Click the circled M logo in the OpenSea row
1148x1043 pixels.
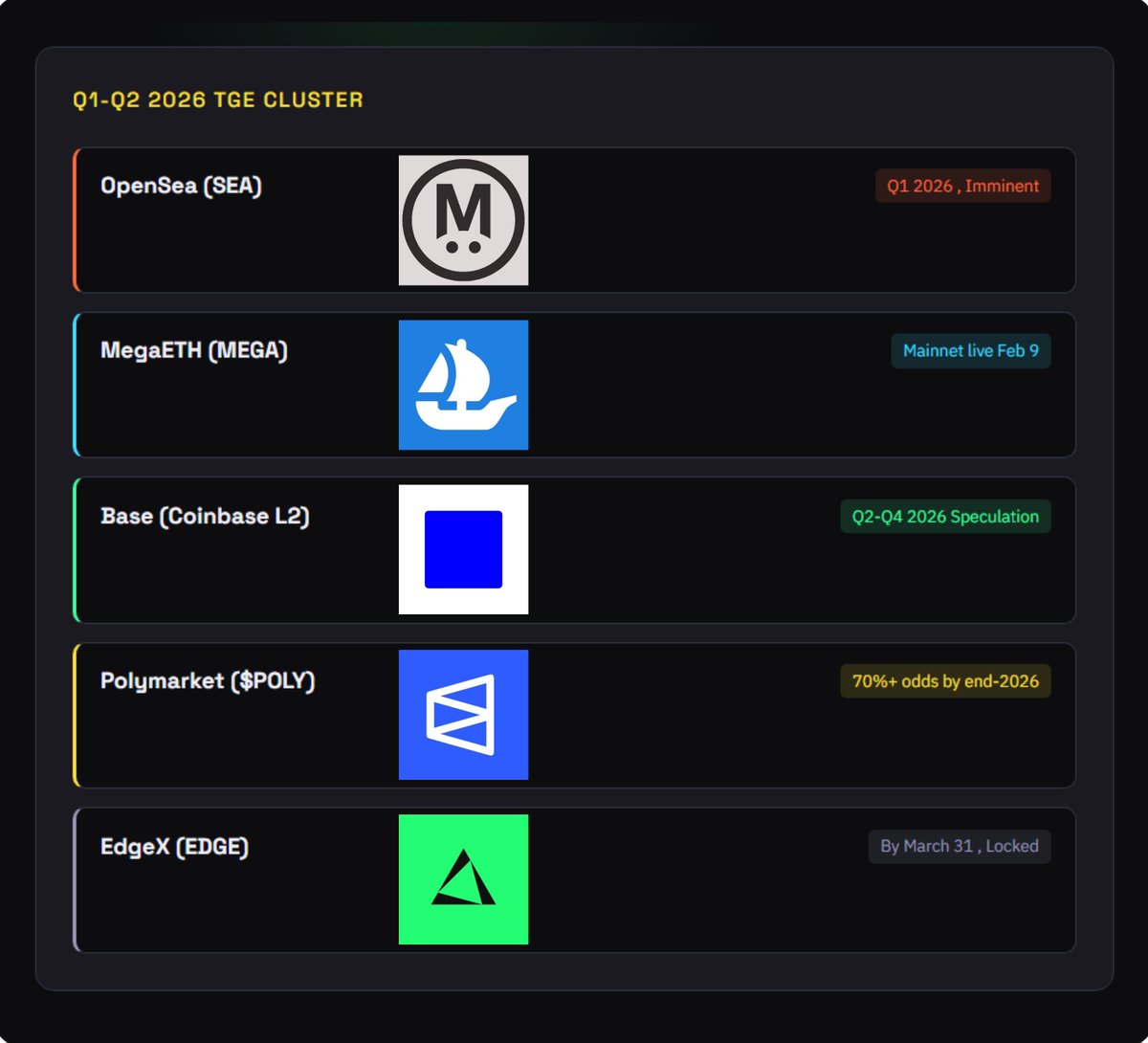463,220
